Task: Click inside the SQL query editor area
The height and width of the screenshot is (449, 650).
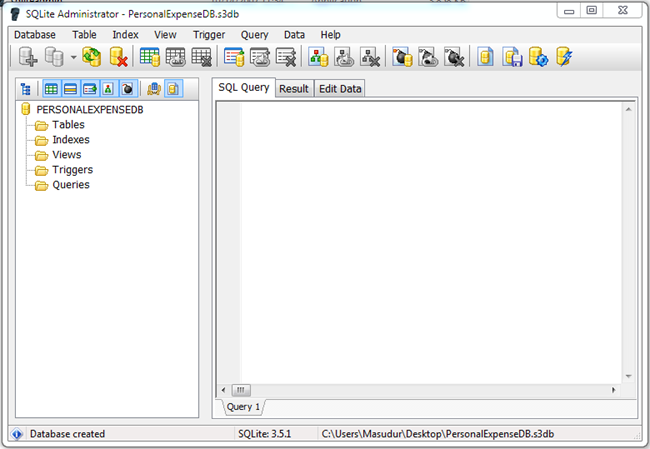Action: pos(431,243)
